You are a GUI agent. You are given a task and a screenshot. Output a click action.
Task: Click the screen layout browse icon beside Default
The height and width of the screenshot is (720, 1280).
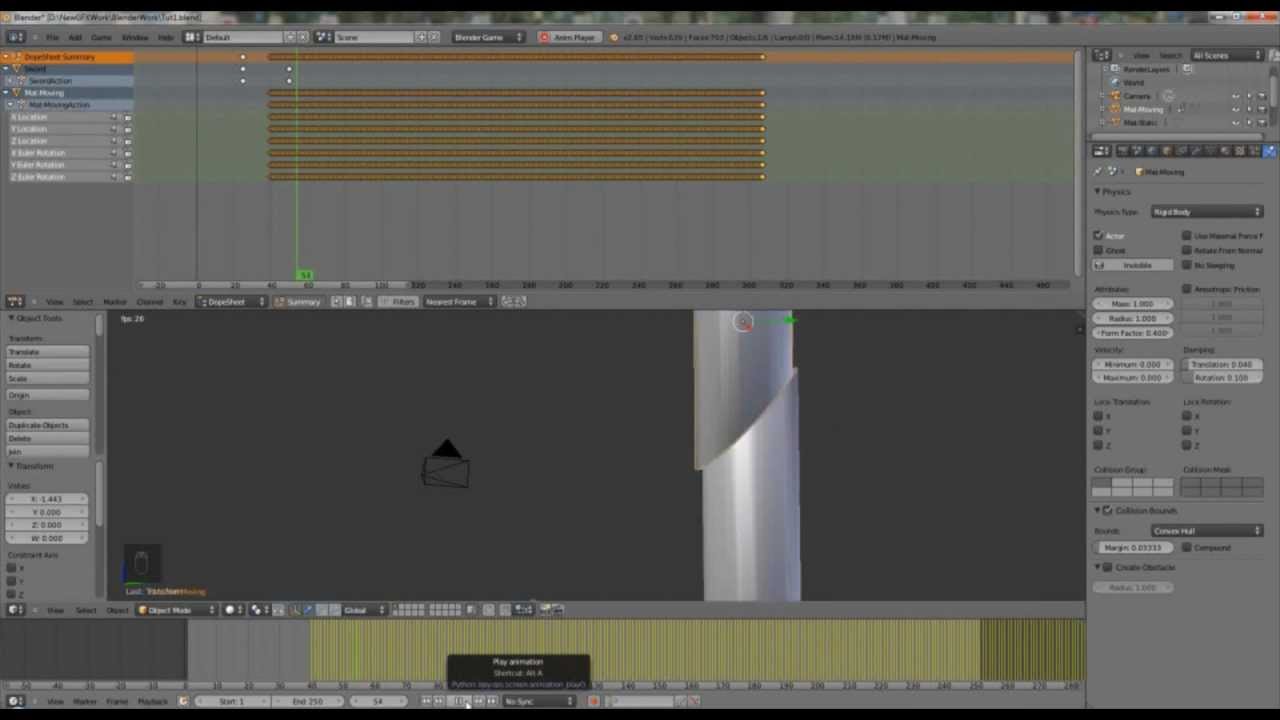[192, 37]
